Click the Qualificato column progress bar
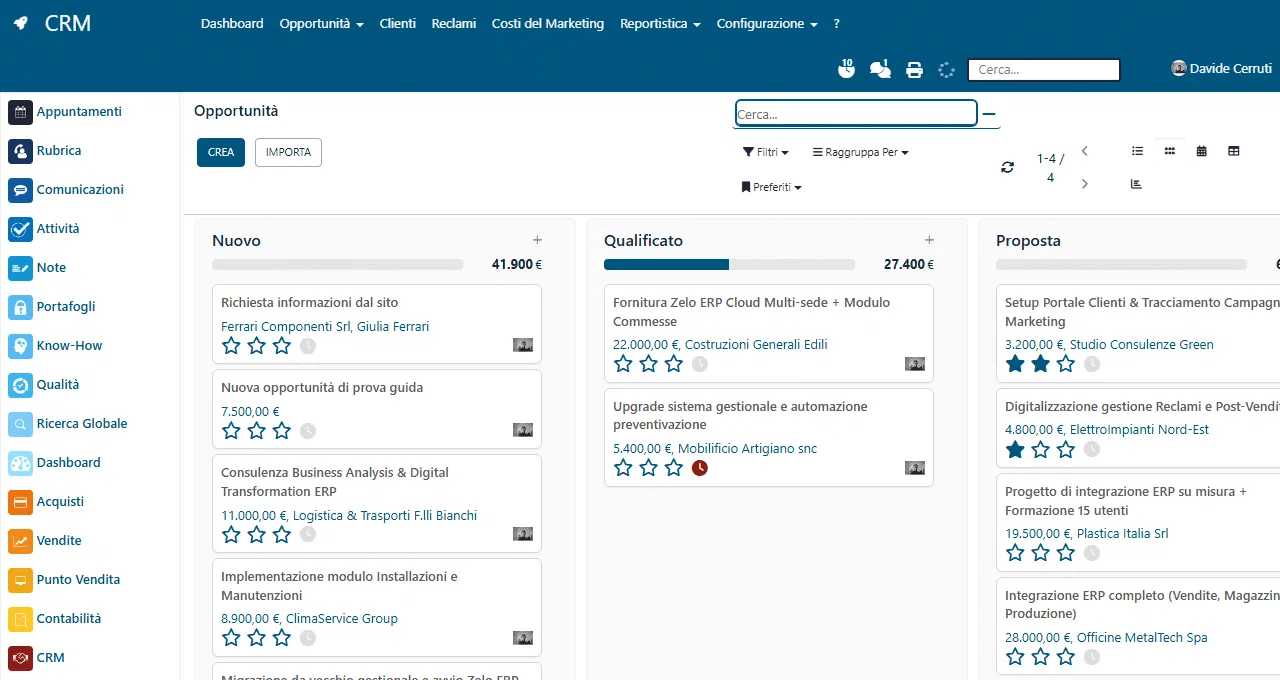The width and height of the screenshot is (1280, 680). pyautogui.click(x=729, y=265)
